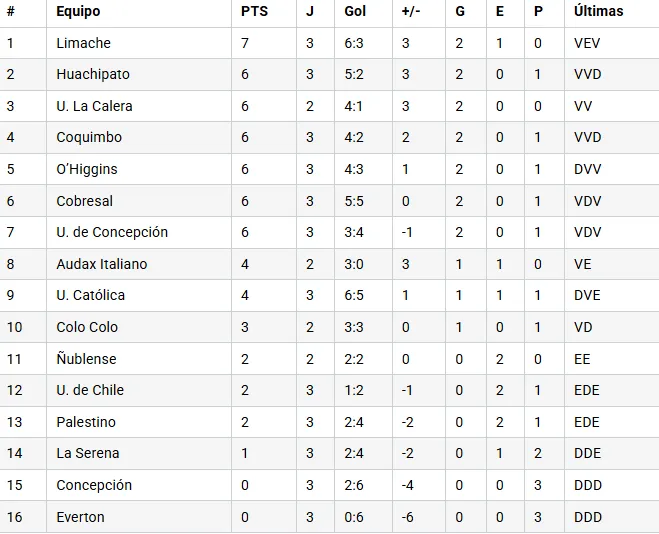Open U. de Concepción entry
The width and height of the screenshot is (659, 534).
coord(112,232)
